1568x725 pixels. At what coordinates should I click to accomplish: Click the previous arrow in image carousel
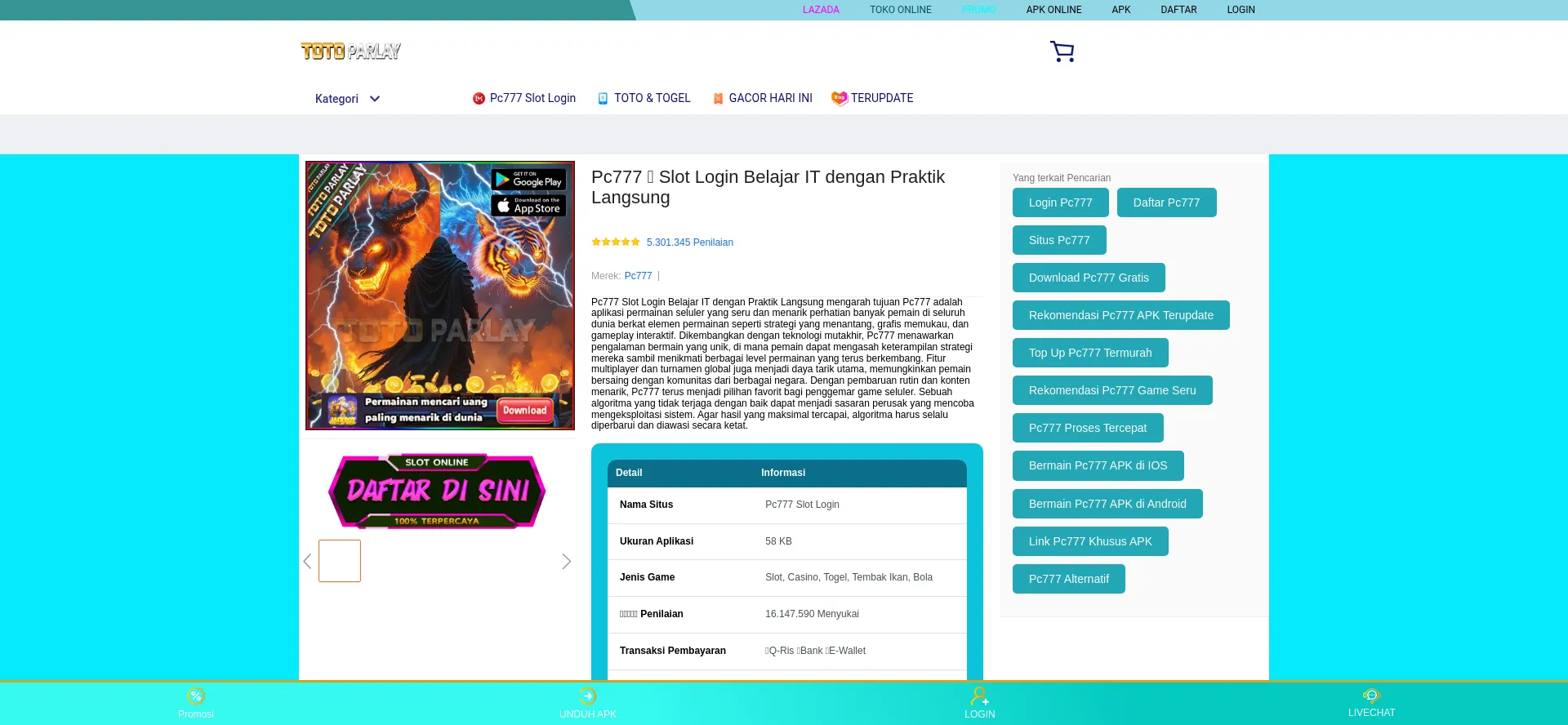(308, 562)
